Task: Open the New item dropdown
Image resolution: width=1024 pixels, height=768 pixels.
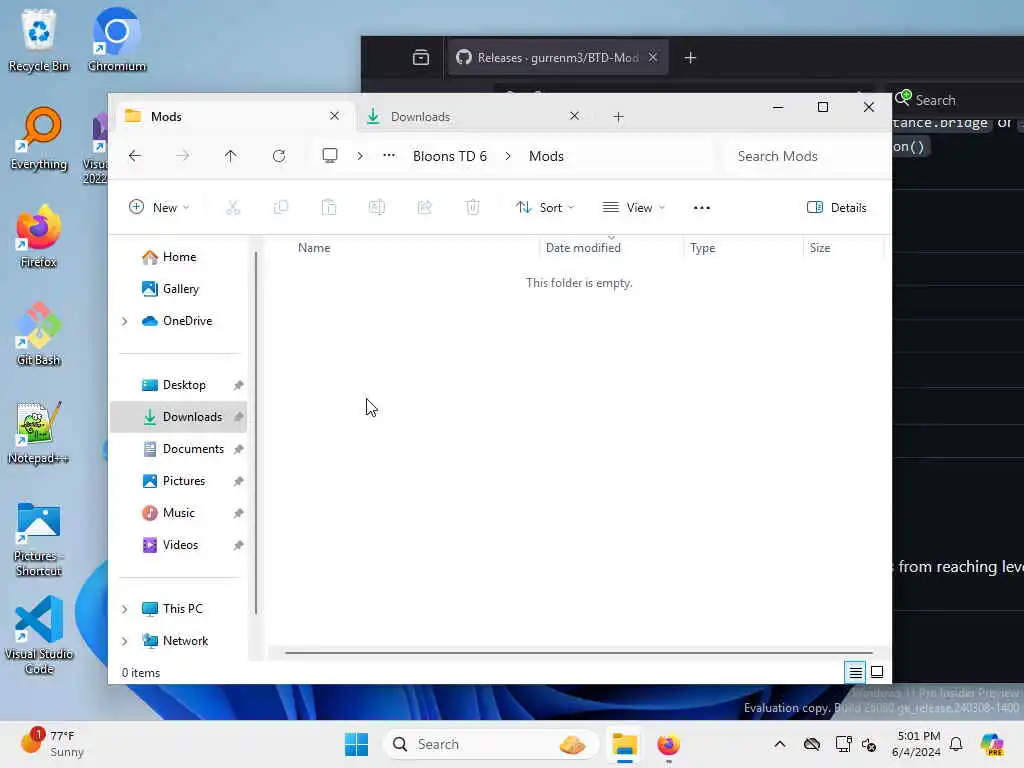Action: (x=159, y=208)
